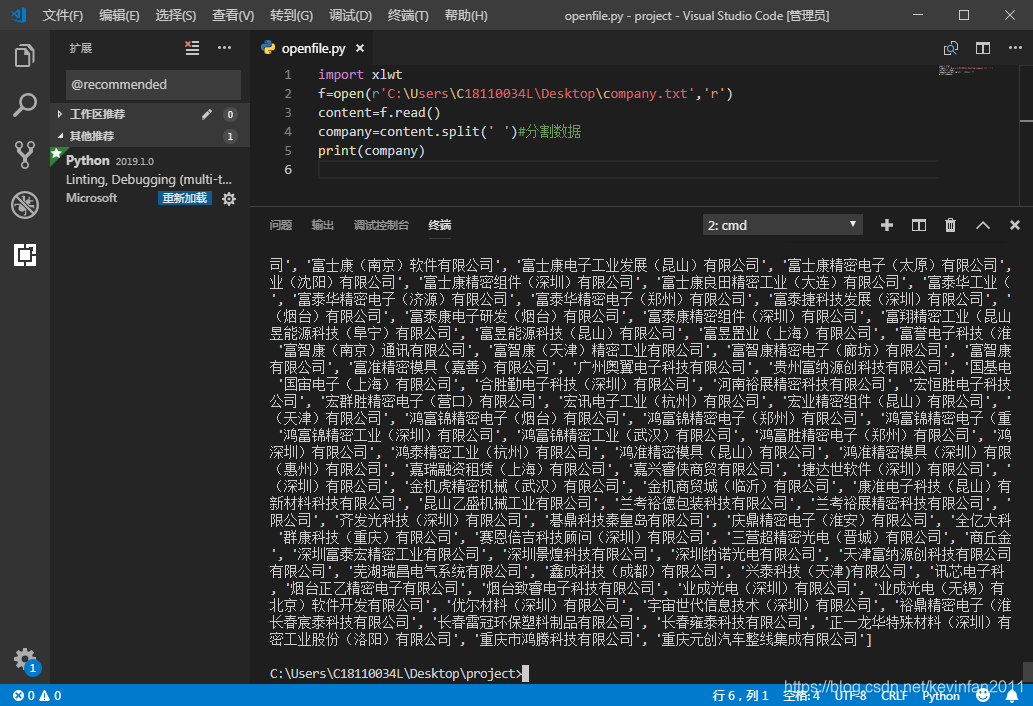This screenshot has width=1033, height=706.
Task: Split the terminal panel
Action: coord(918,225)
